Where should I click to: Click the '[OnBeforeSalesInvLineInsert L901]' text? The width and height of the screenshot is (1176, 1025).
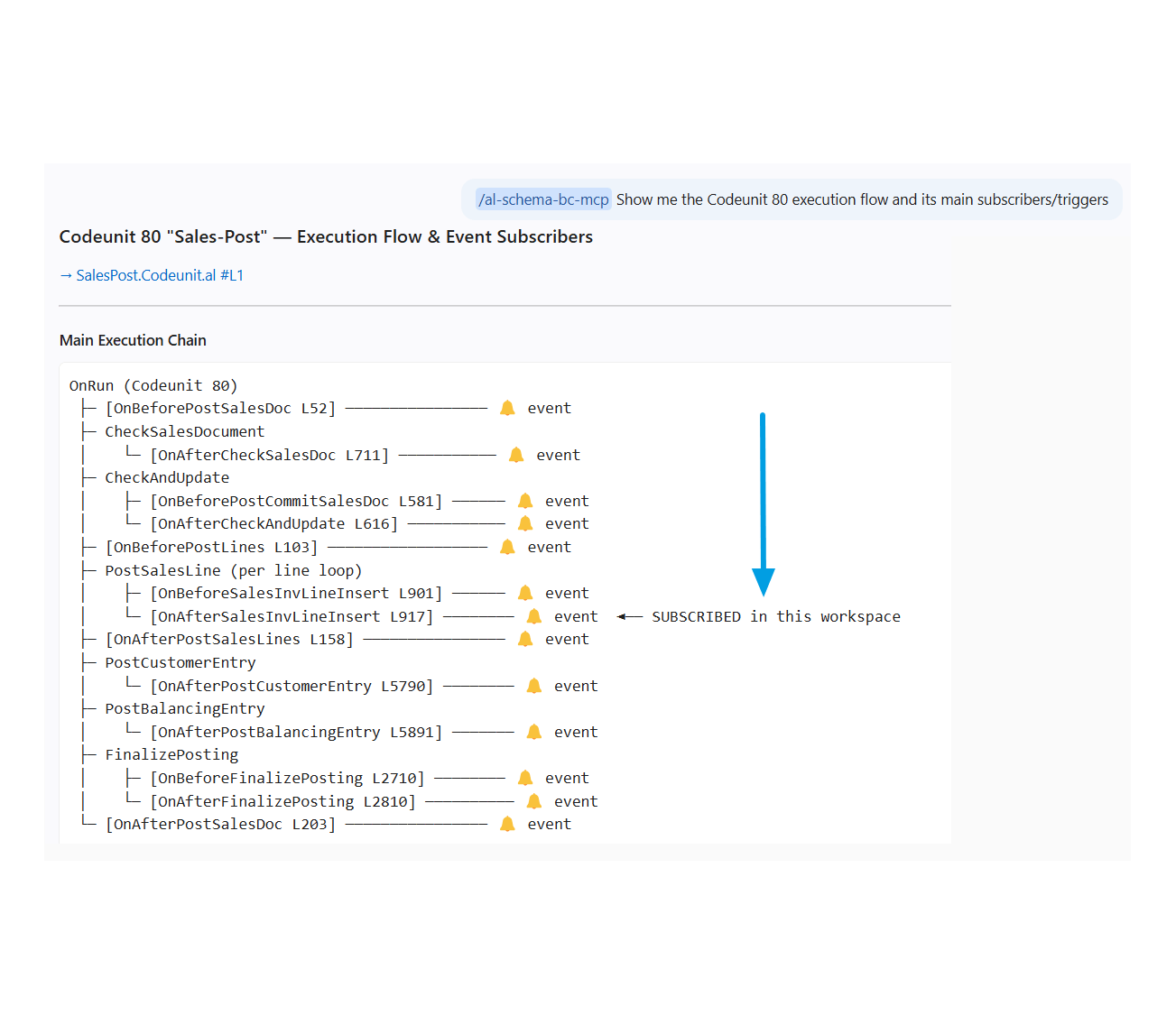click(x=296, y=593)
